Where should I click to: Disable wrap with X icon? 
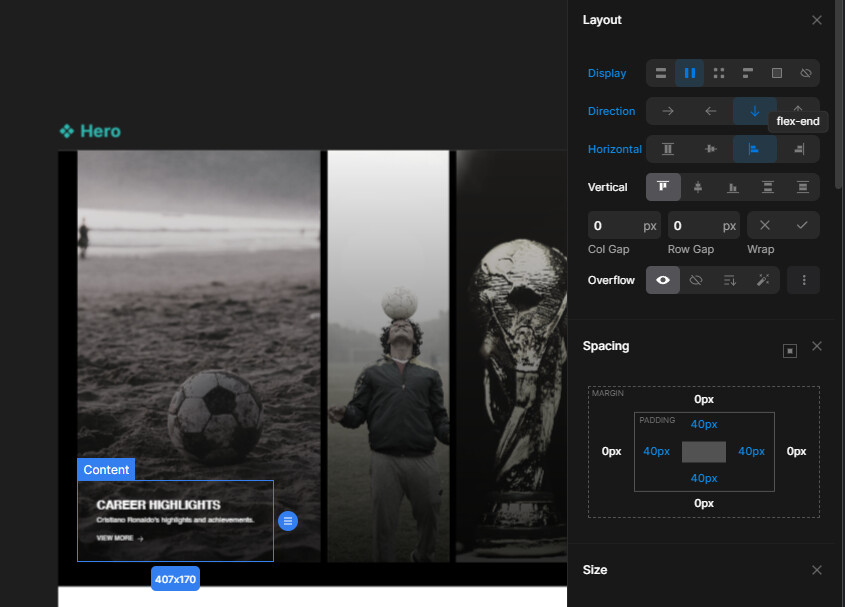[765, 225]
